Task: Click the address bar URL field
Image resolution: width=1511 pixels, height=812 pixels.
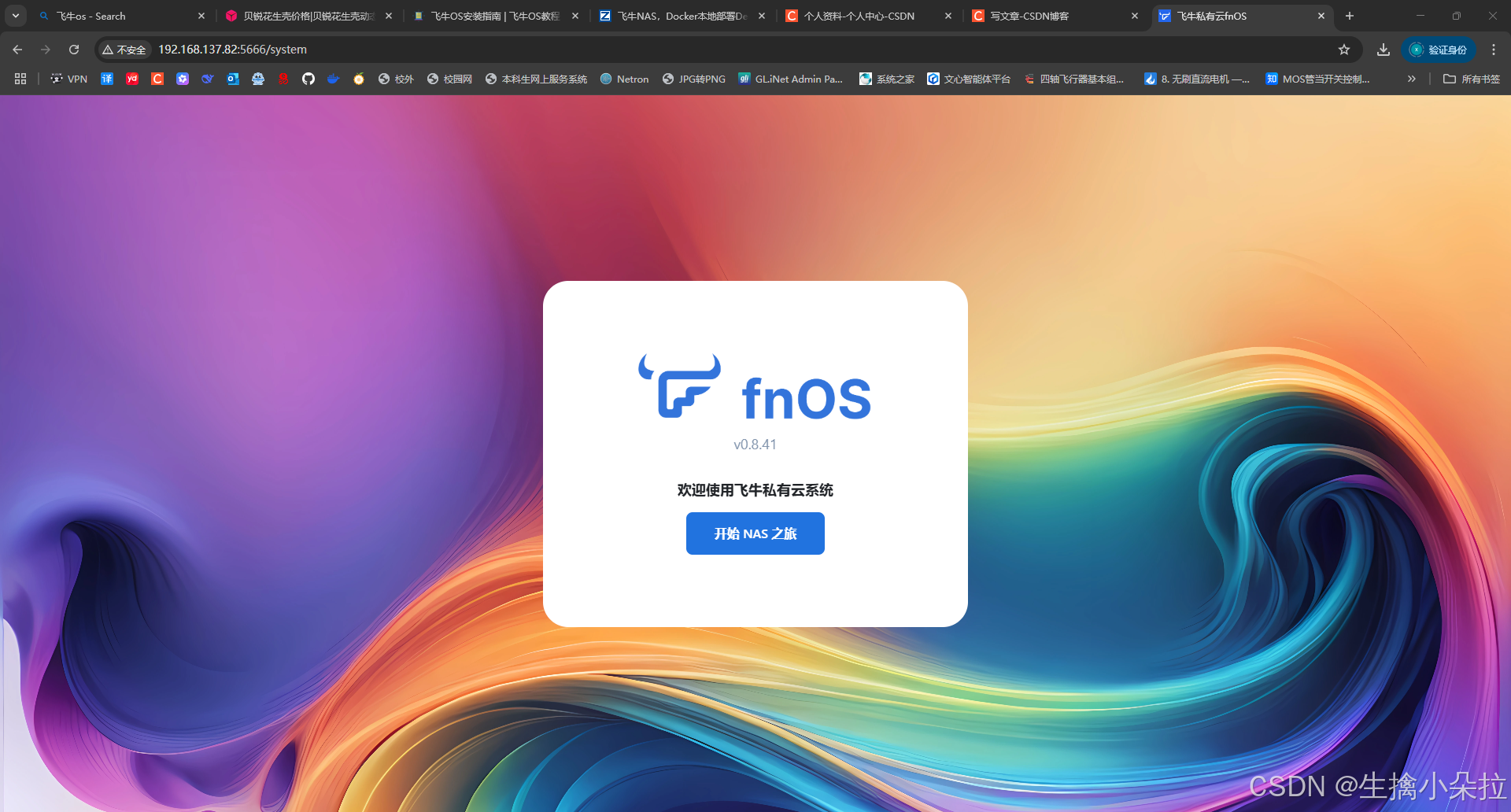Action: 740,50
